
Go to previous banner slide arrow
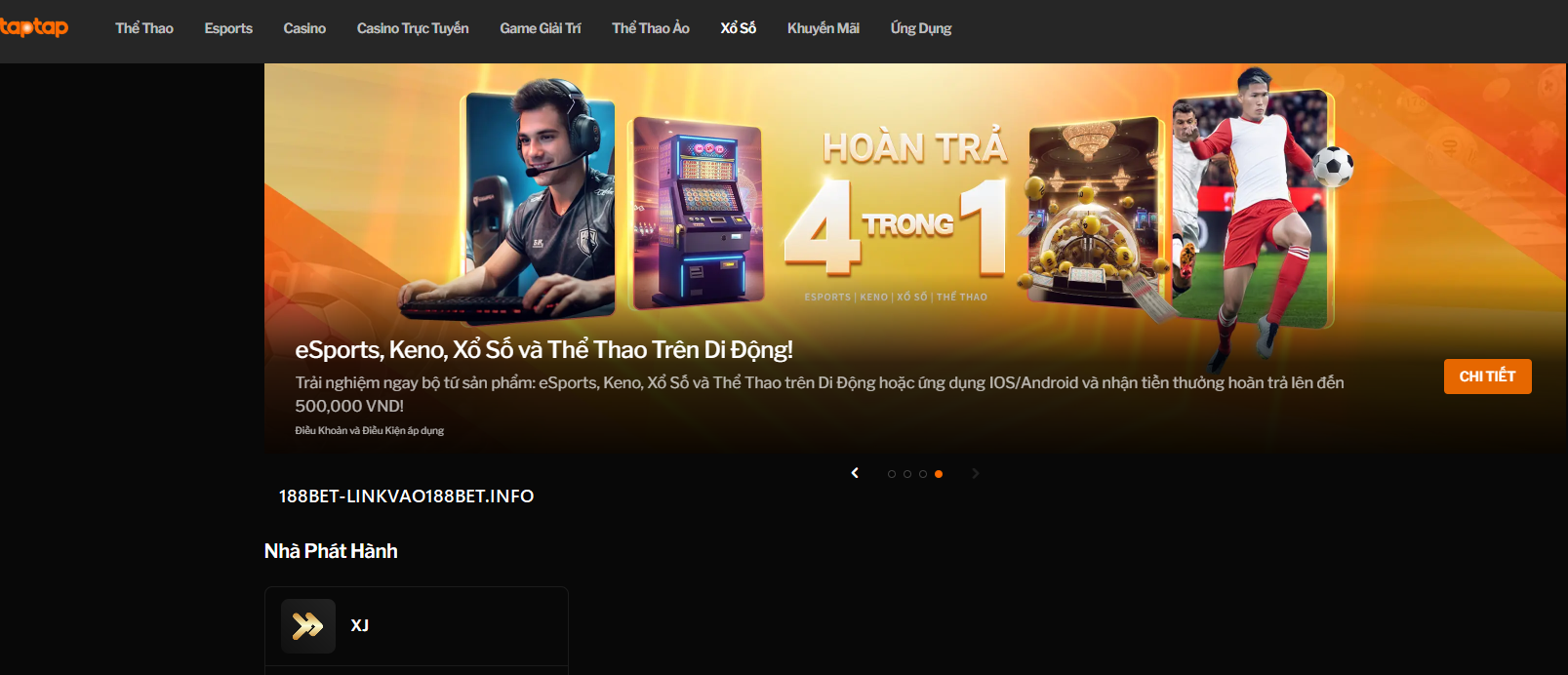pyautogui.click(x=855, y=473)
